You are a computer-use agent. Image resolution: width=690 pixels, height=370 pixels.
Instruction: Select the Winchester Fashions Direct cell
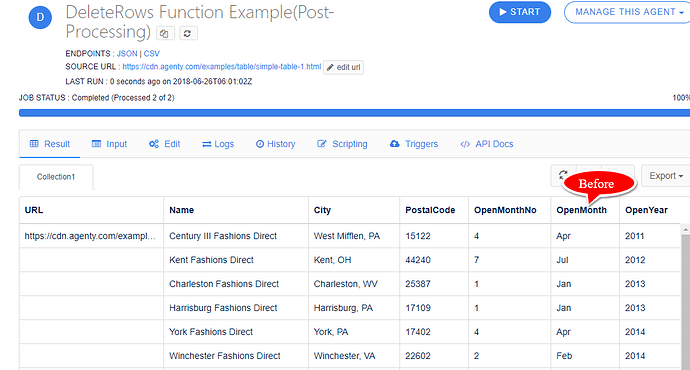tap(236, 355)
